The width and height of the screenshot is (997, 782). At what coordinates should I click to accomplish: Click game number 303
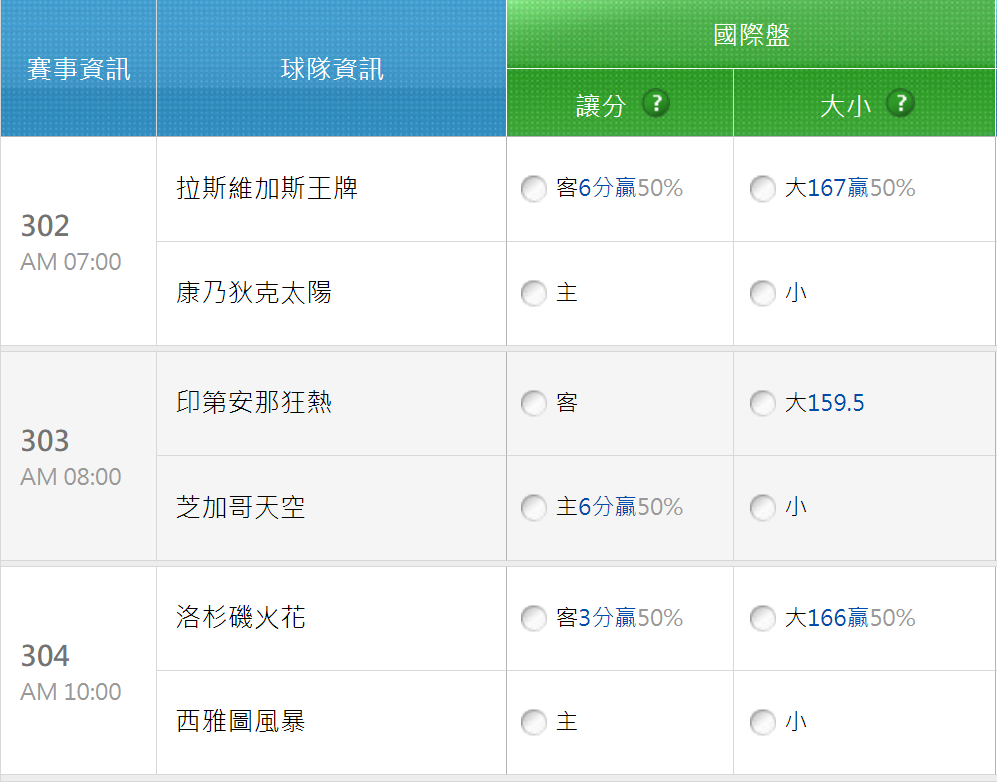click(x=45, y=441)
